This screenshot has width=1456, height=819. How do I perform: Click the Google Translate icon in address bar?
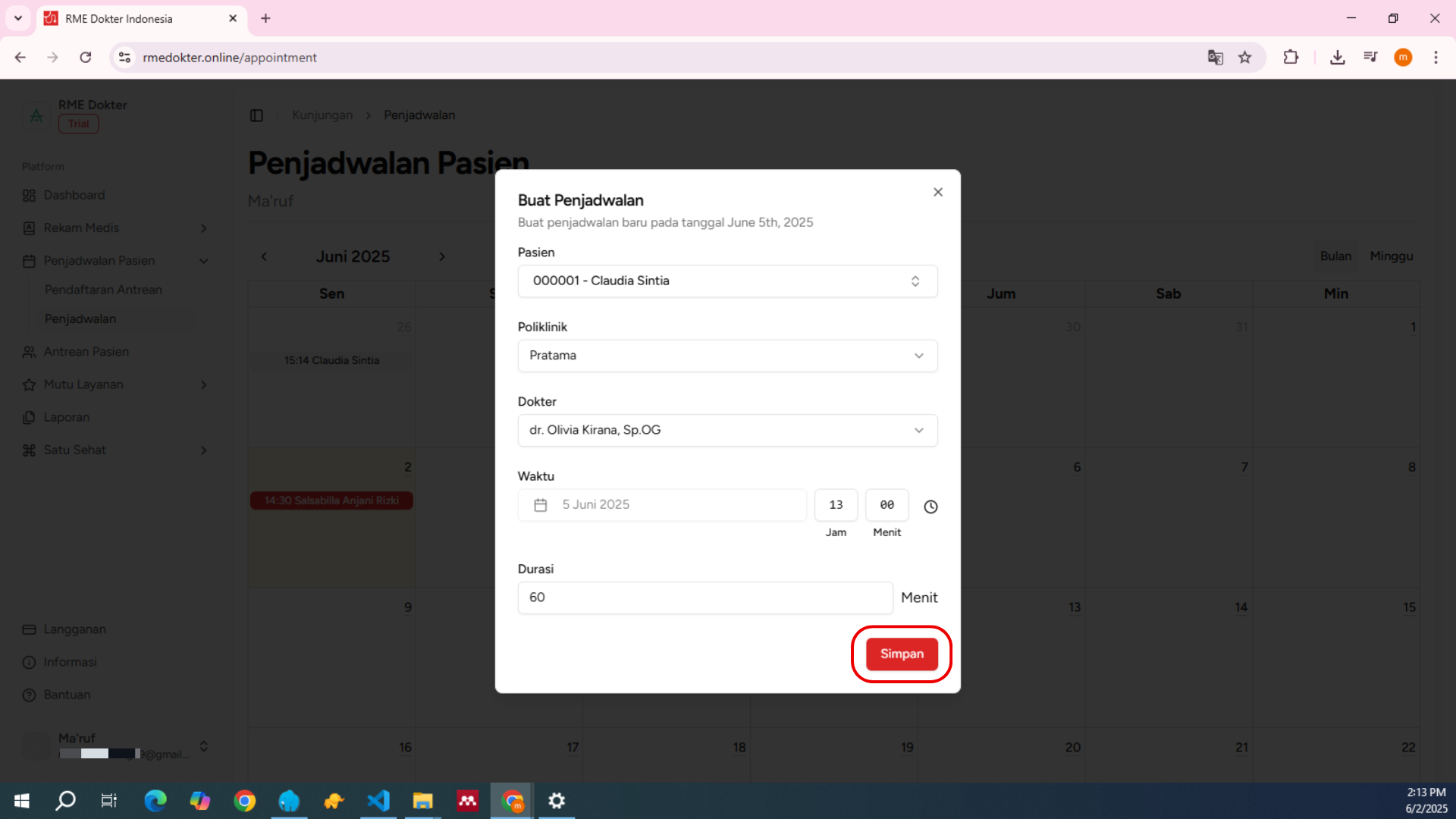tap(1215, 58)
